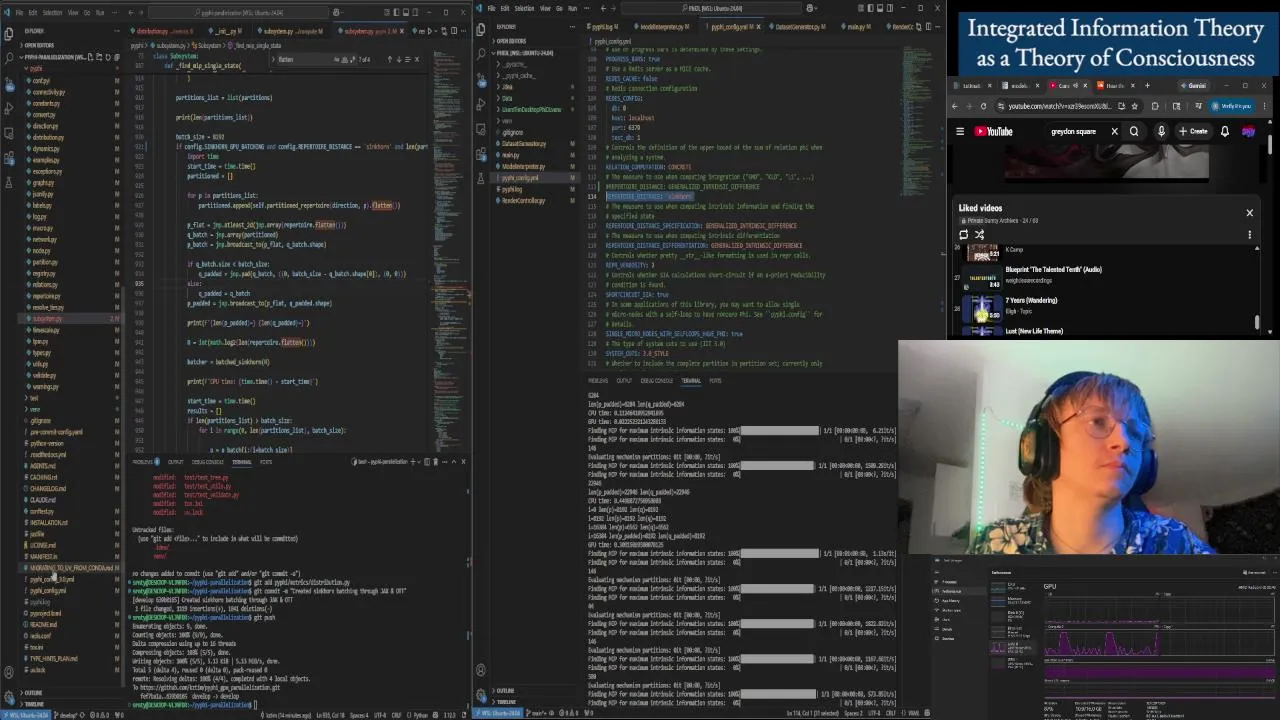Open Search view in PNDL window activity bar
Image resolution: width=1280 pixels, height=720 pixels.
(480, 53)
